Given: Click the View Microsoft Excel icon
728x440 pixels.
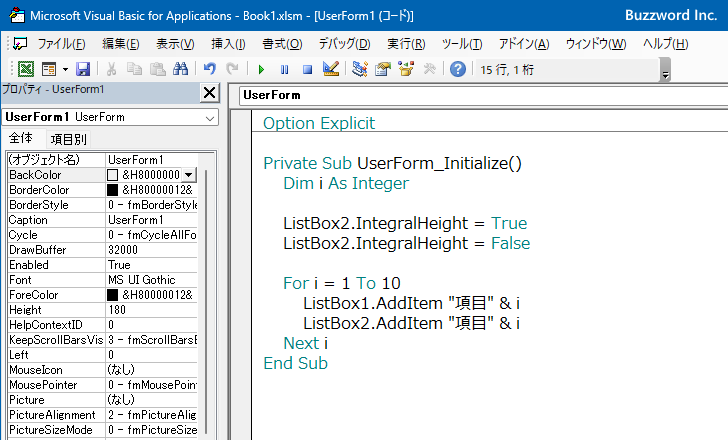Looking at the screenshot, I should (26, 69).
